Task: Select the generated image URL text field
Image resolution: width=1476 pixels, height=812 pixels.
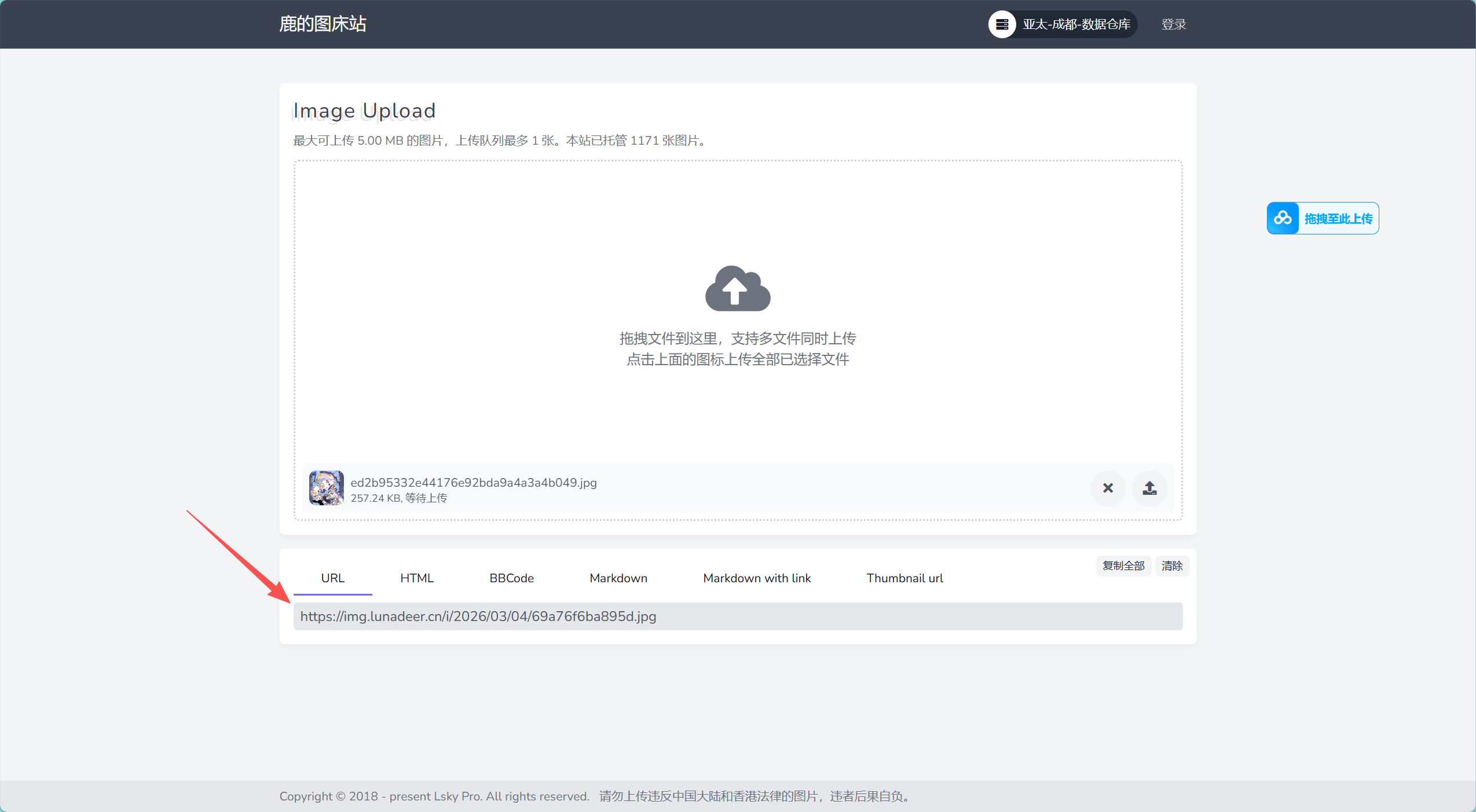Action: point(738,615)
